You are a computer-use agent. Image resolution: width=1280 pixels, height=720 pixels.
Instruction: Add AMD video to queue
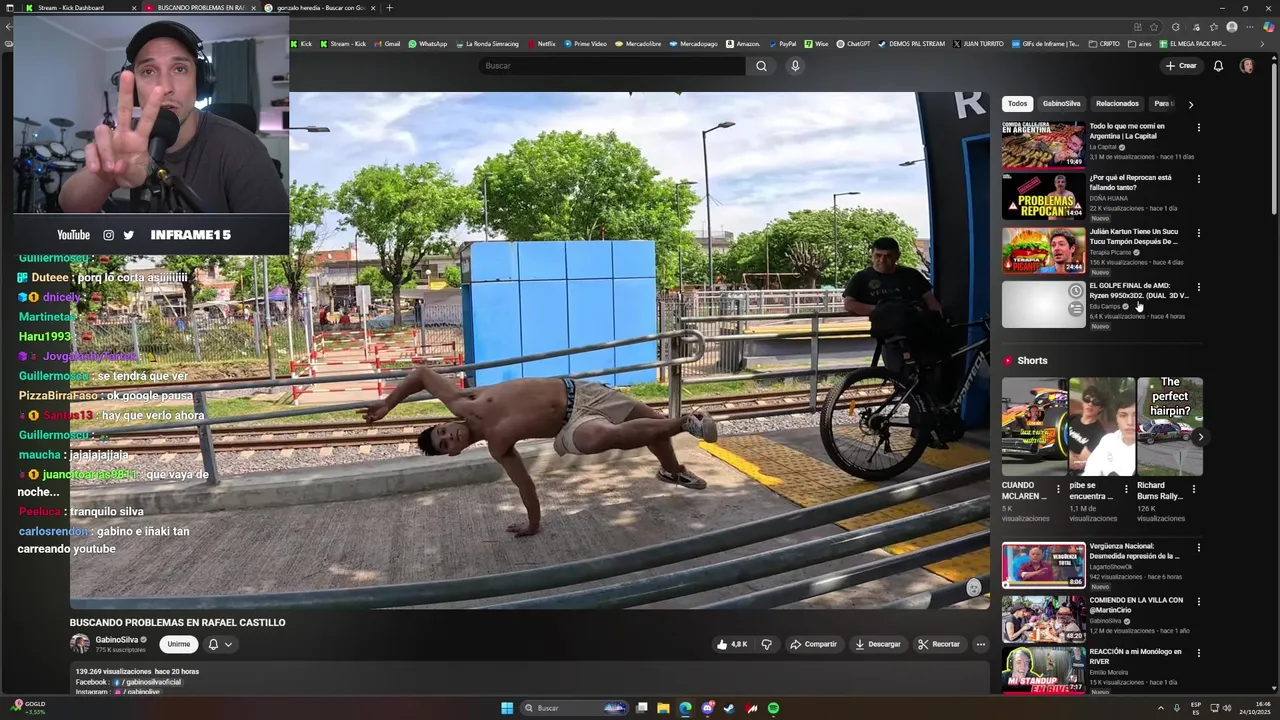click(x=1075, y=309)
